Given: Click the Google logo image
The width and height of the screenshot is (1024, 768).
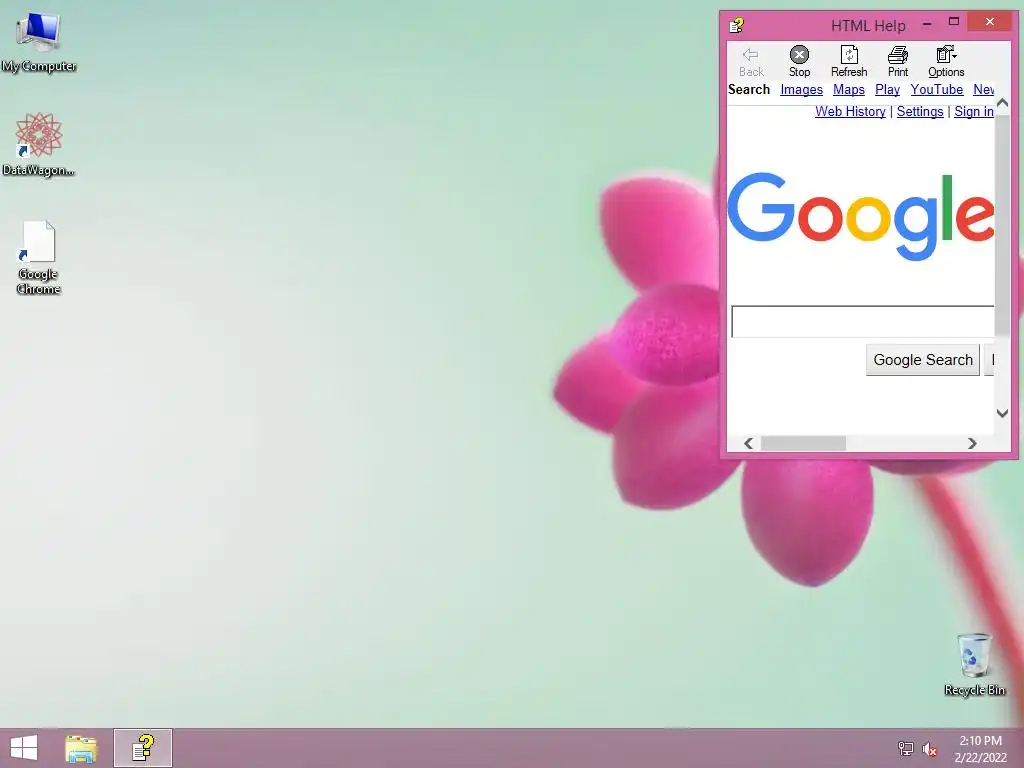Looking at the screenshot, I should [x=861, y=216].
